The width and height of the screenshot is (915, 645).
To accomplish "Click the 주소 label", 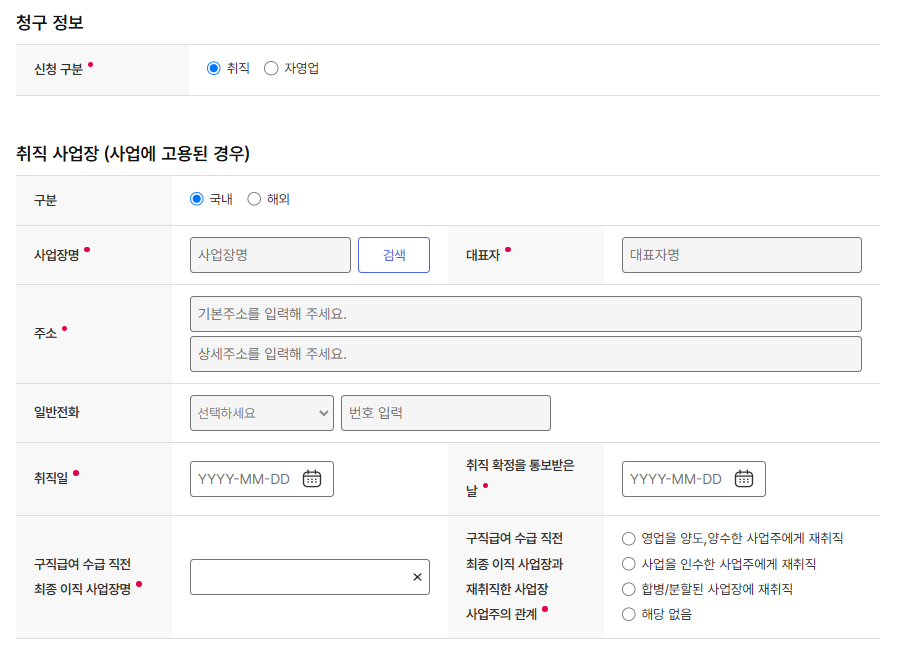I will click(x=46, y=334).
